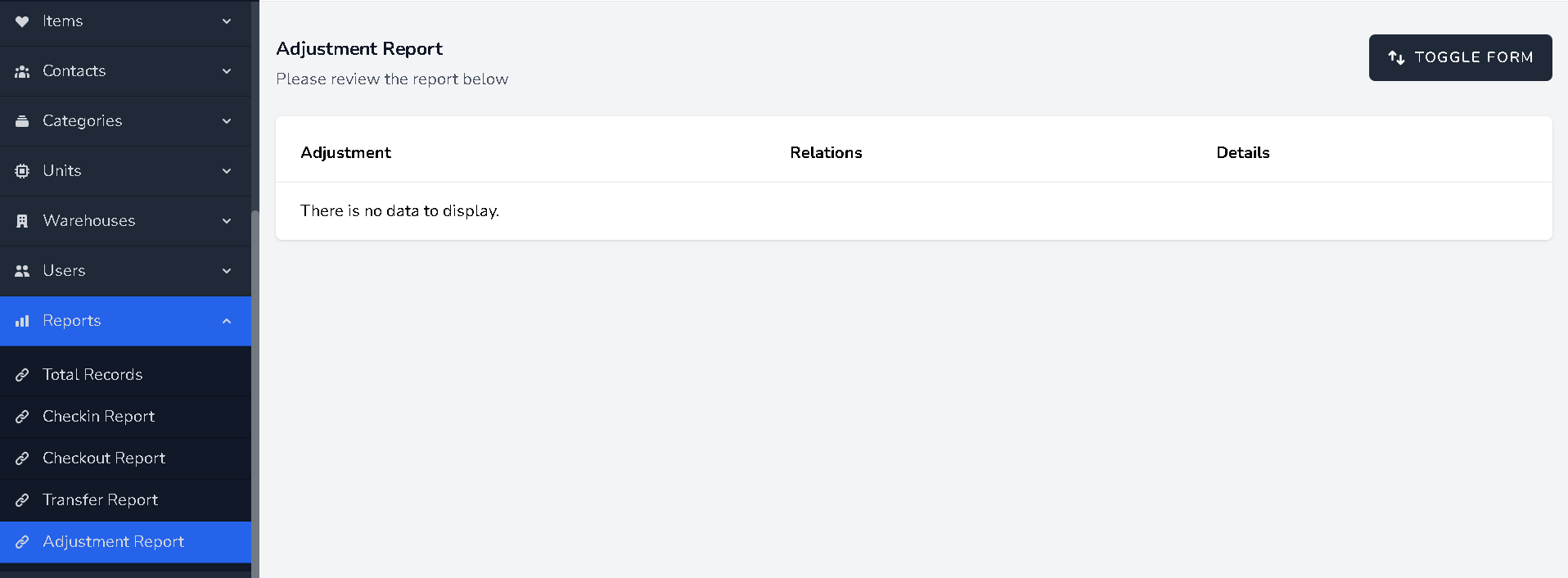Image resolution: width=1568 pixels, height=578 pixels.
Task: Select the Contacts people icon
Action: (x=22, y=71)
